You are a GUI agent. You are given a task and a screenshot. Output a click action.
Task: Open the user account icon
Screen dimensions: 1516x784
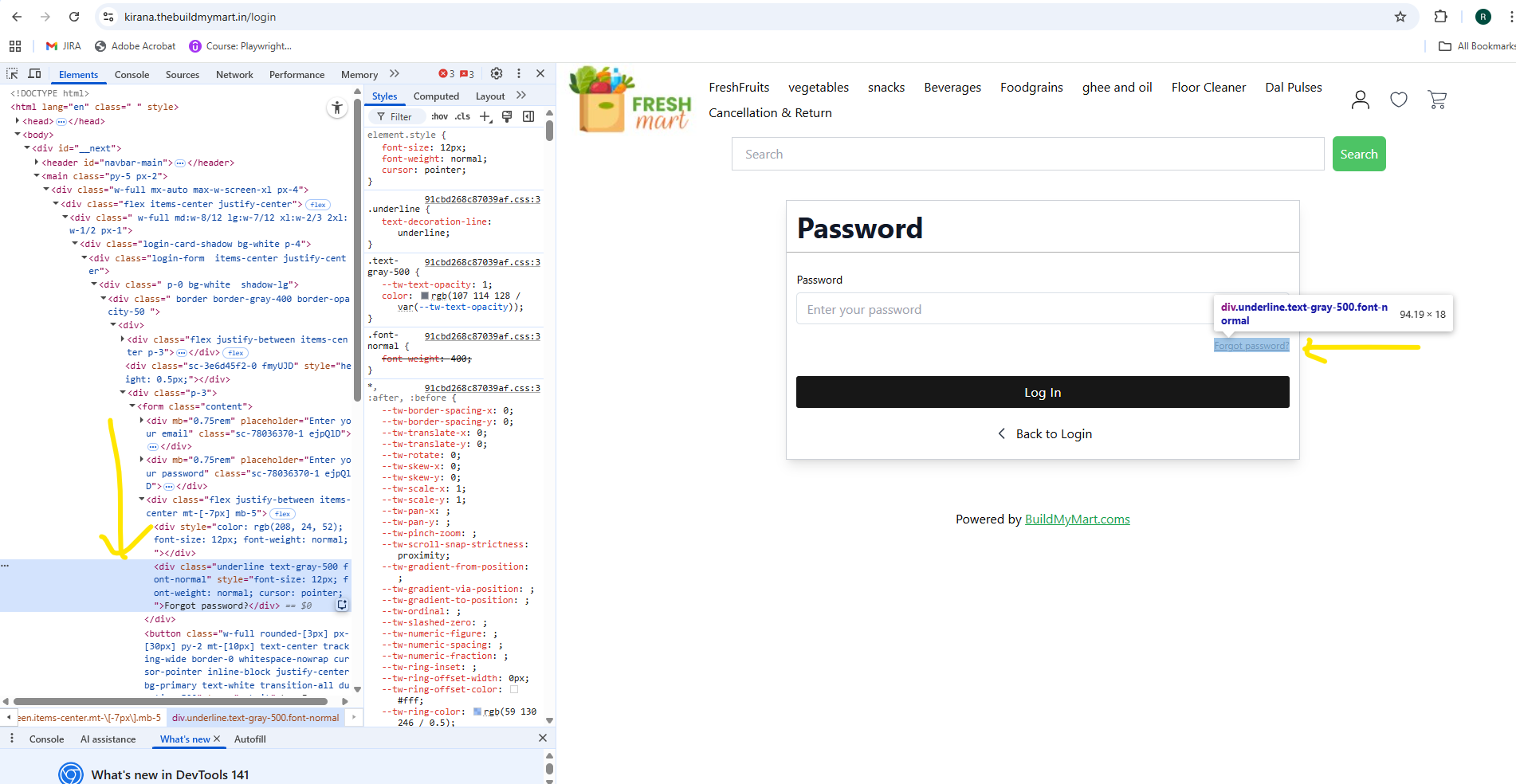(1361, 100)
